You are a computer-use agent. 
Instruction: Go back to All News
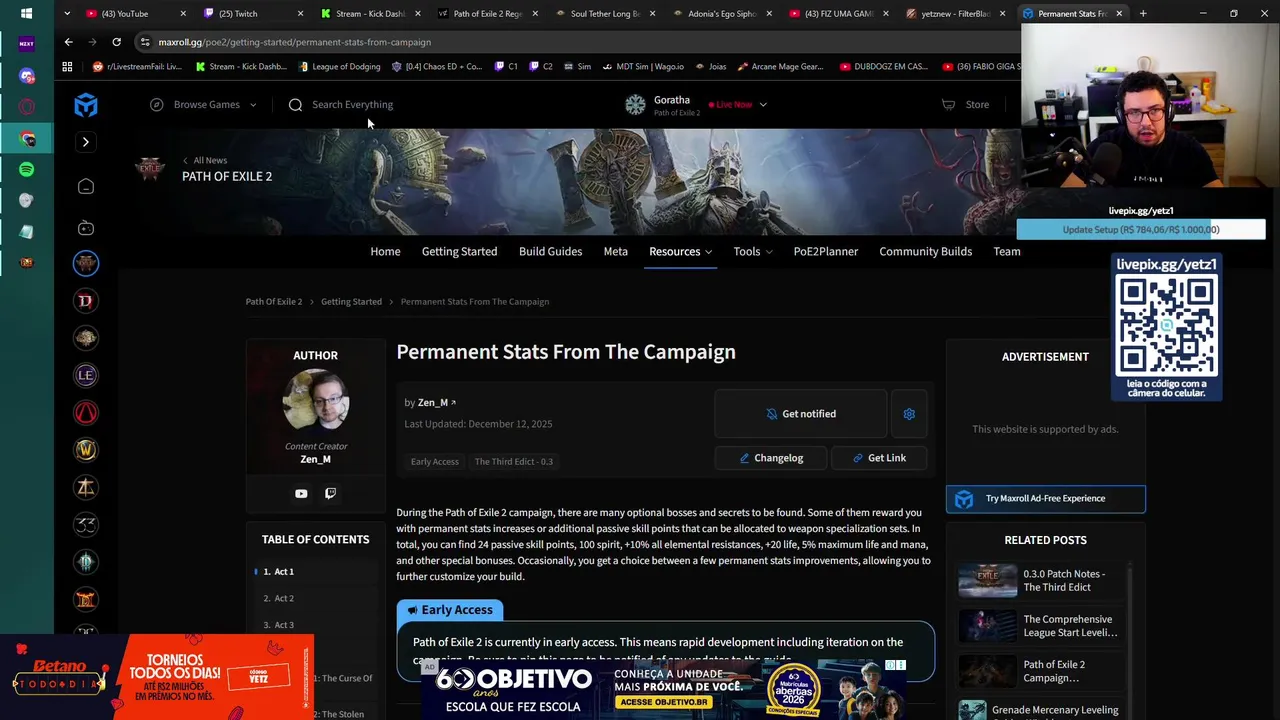coord(205,160)
